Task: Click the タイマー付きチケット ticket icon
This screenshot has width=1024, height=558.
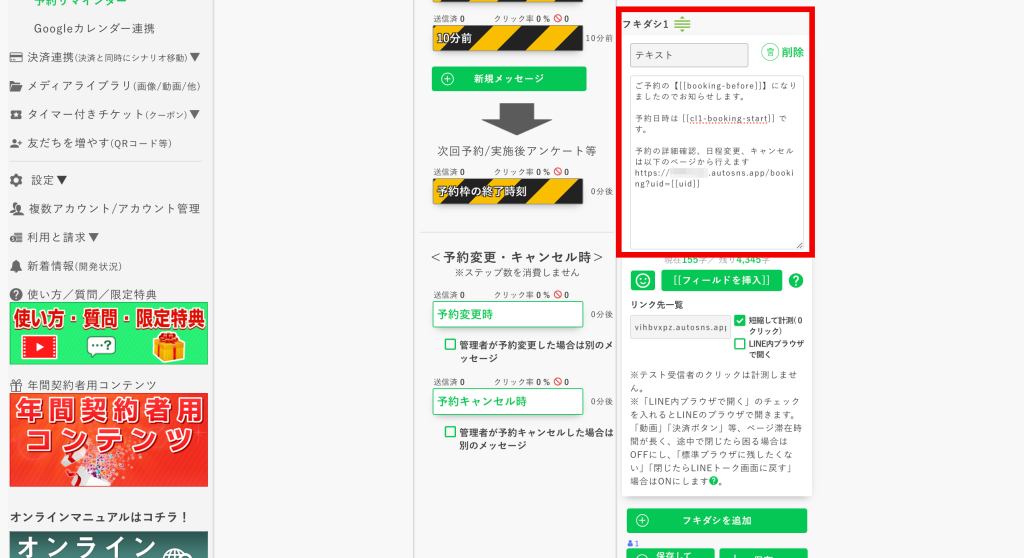Action: [16, 115]
